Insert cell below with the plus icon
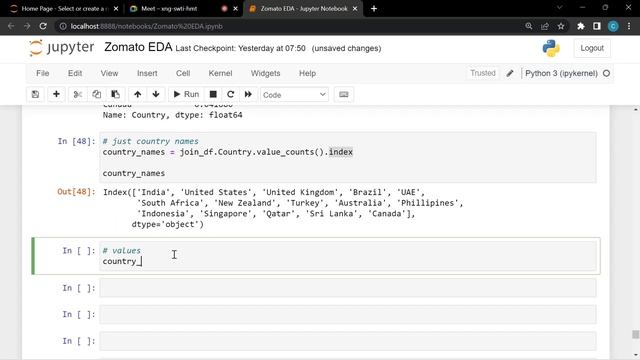The width and height of the screenshot is (640, 360). (x=56, y=94)
